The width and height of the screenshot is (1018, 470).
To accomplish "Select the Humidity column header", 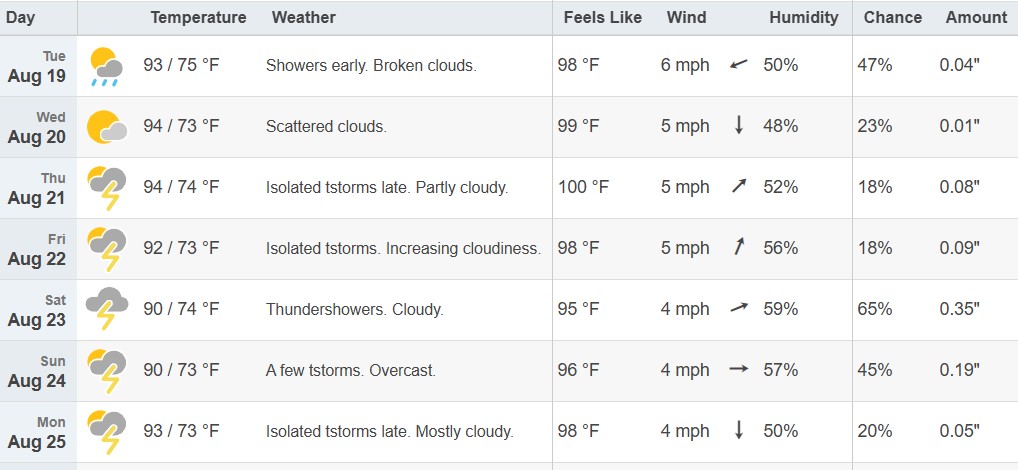I will pyautogui.click(x=804, y=18).
